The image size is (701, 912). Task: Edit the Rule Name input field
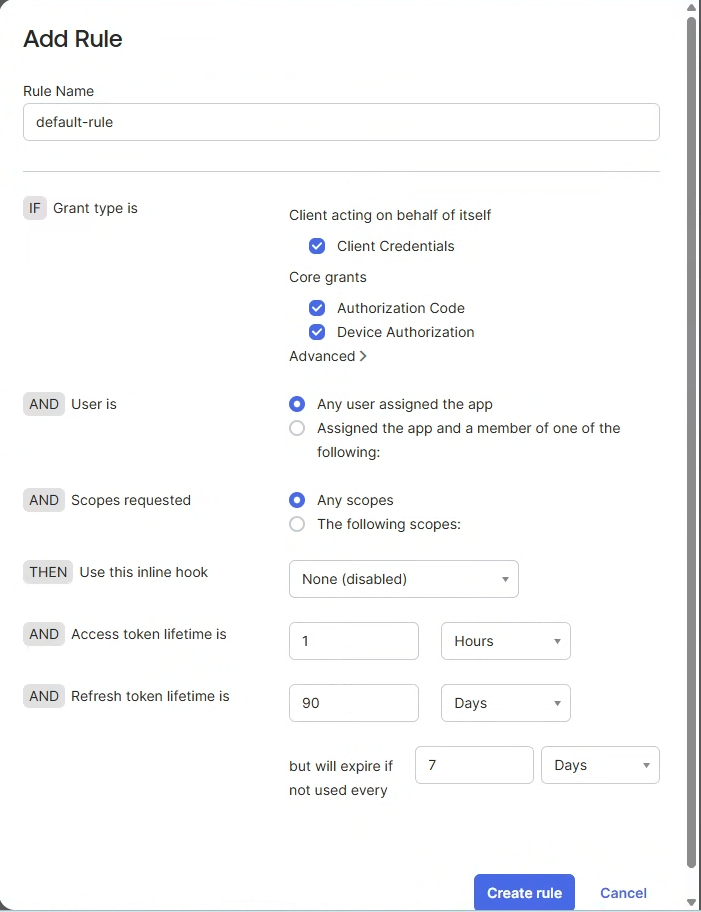click(341, 122)
